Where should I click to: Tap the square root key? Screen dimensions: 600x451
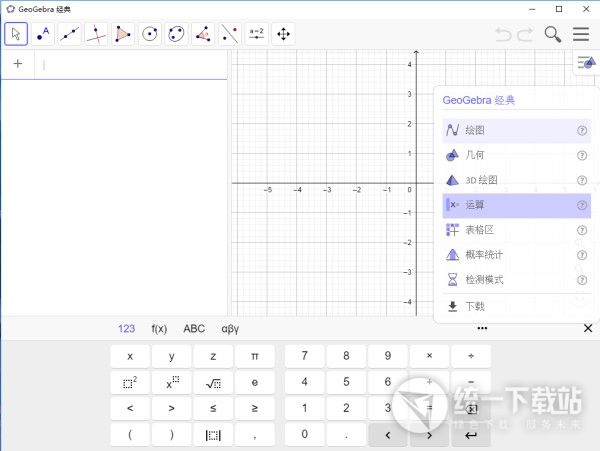pyautogui.click(x=213, y=382)
